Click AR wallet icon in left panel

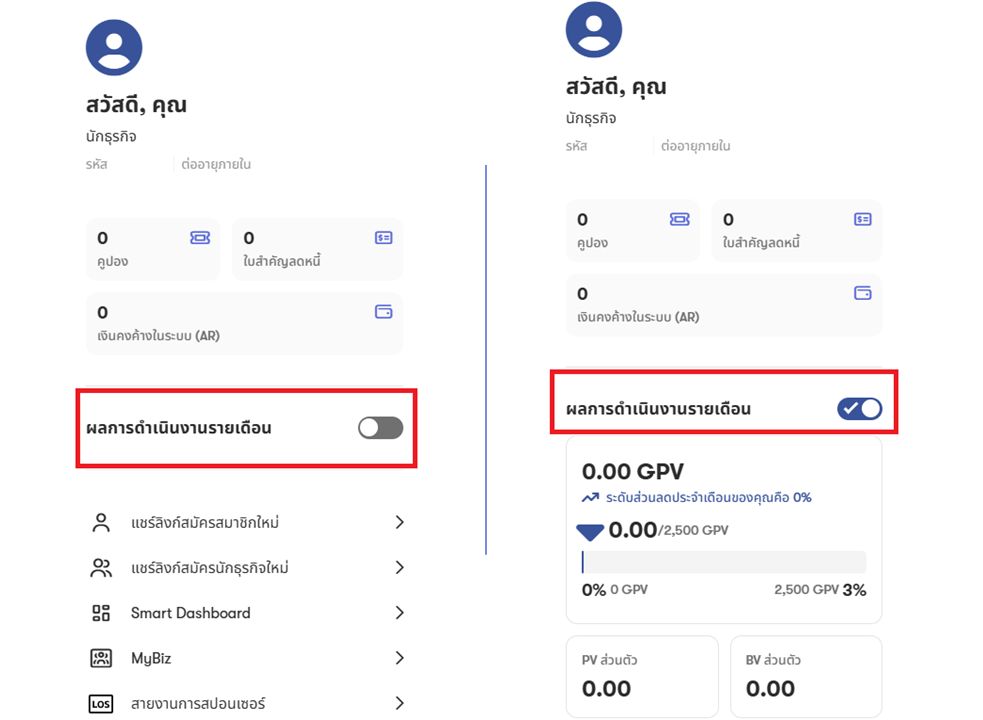click(384, 312)
